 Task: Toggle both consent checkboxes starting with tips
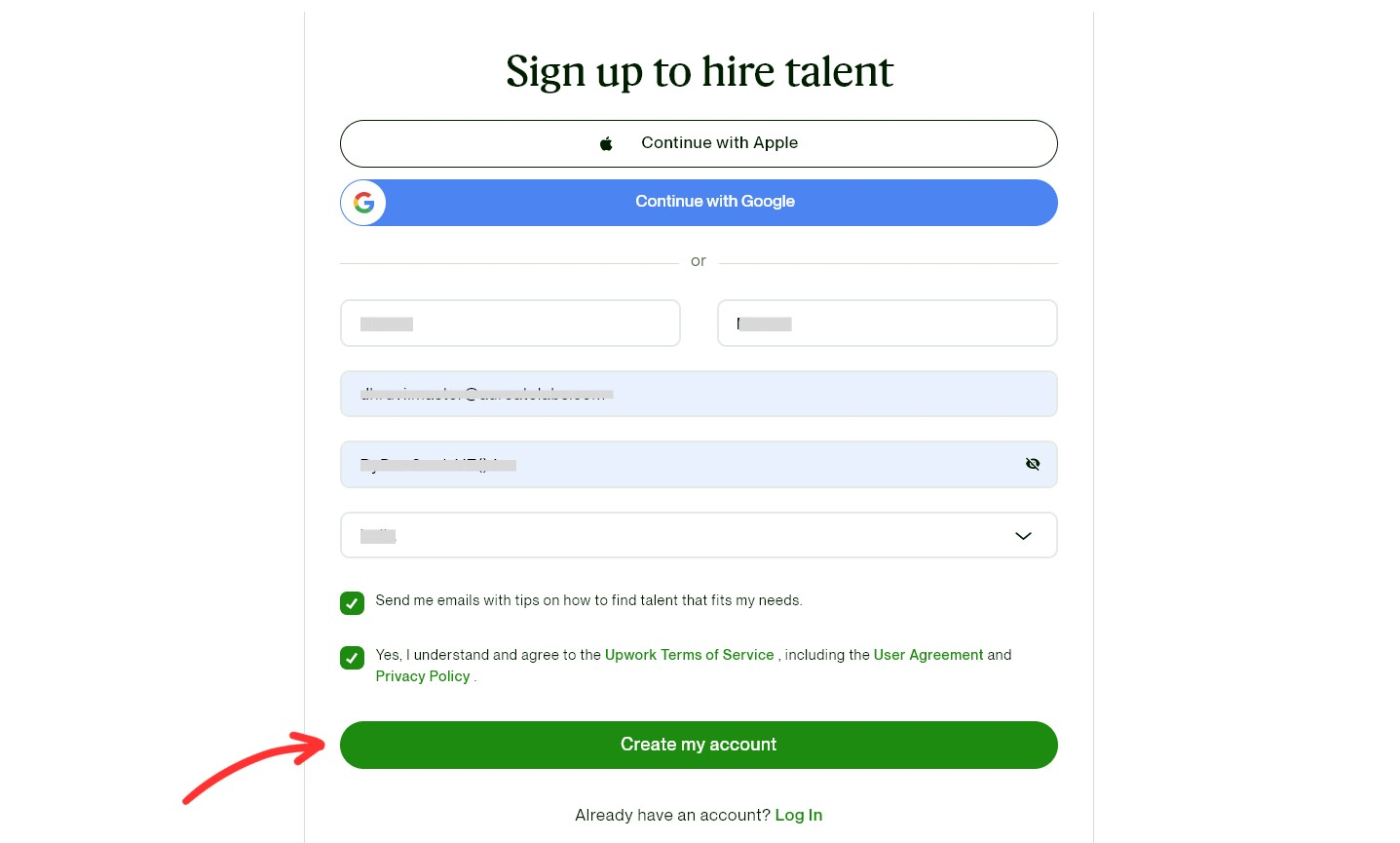(352, 602)
